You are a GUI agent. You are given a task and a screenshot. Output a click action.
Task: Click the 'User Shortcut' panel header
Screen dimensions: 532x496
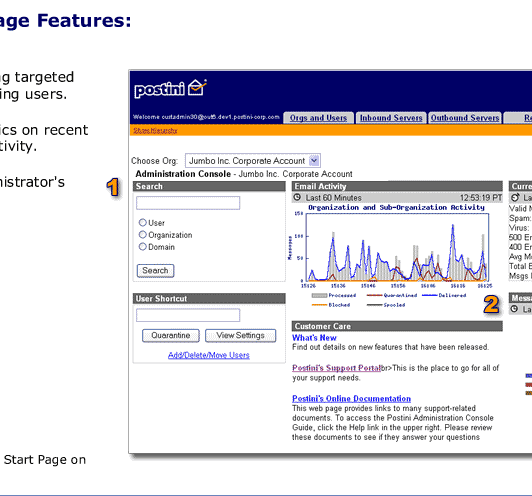click(x=209, y=299)
